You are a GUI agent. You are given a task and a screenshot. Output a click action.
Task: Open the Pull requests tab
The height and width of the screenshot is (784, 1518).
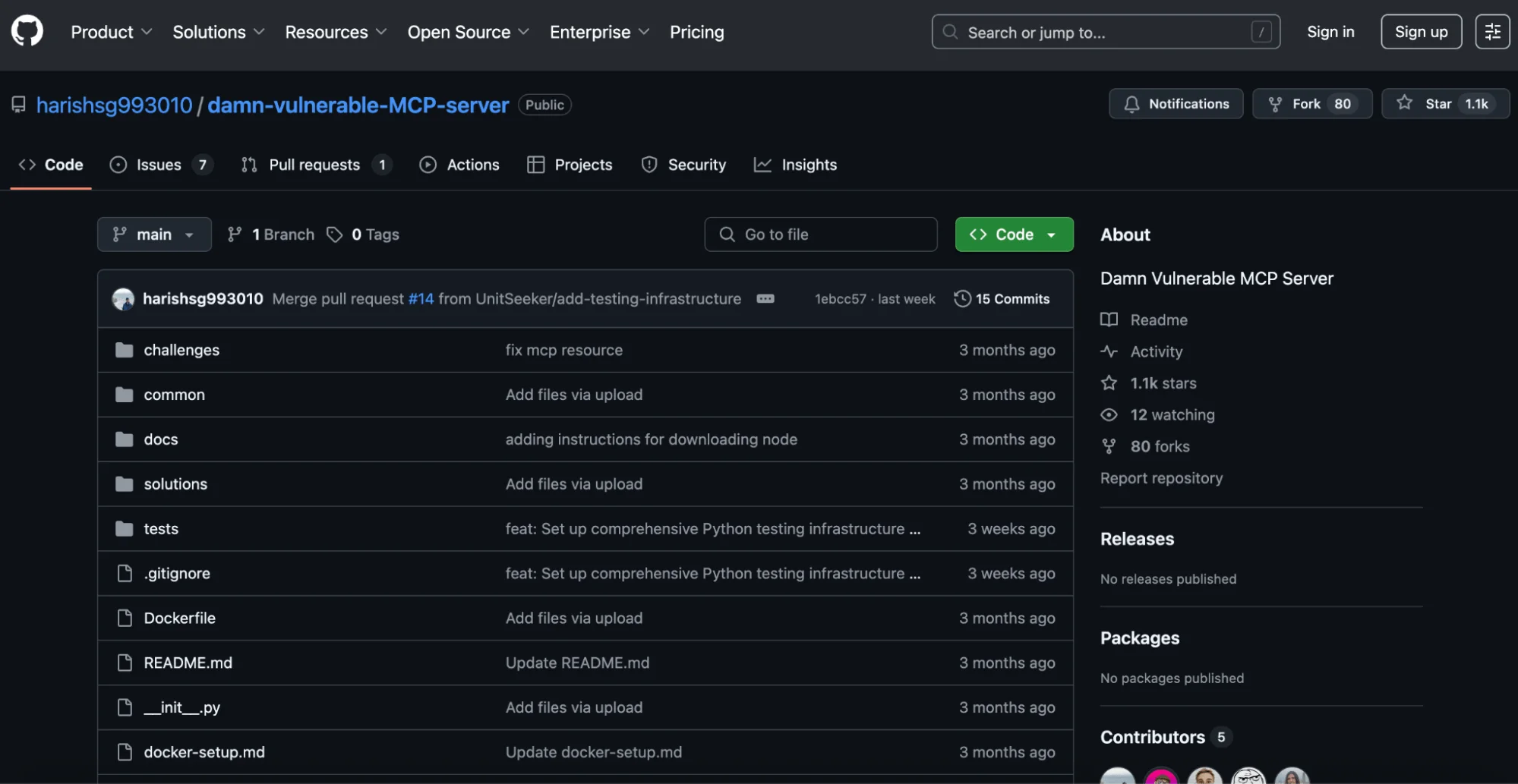(316, 165)
